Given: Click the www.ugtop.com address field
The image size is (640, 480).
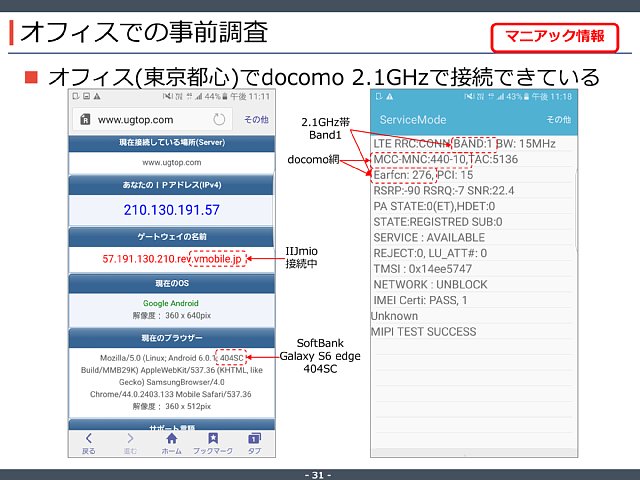Looking at the screenshot, I should [x=152, y=119].
